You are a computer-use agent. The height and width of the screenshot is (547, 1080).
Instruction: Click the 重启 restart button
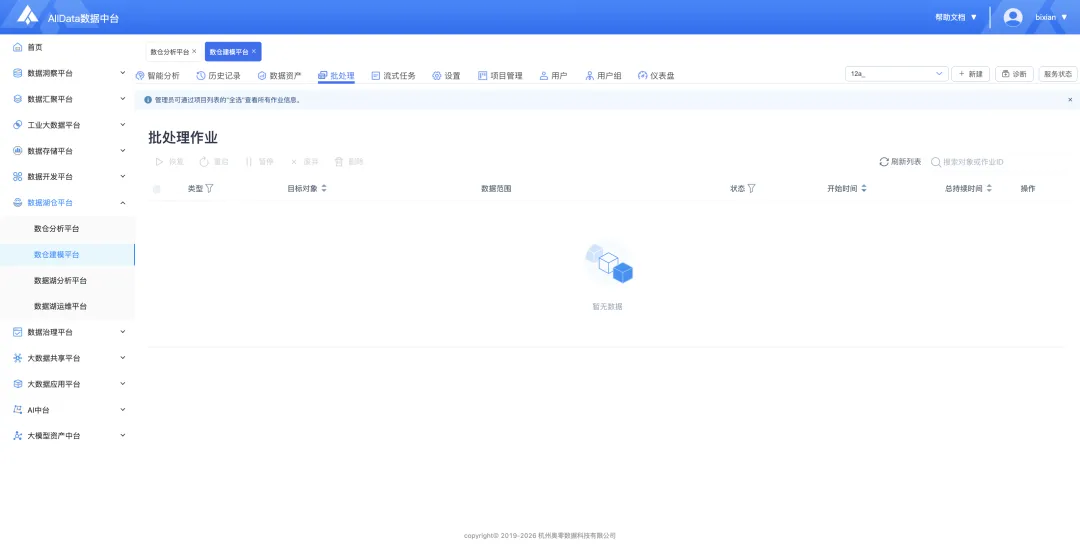point(214,162)
